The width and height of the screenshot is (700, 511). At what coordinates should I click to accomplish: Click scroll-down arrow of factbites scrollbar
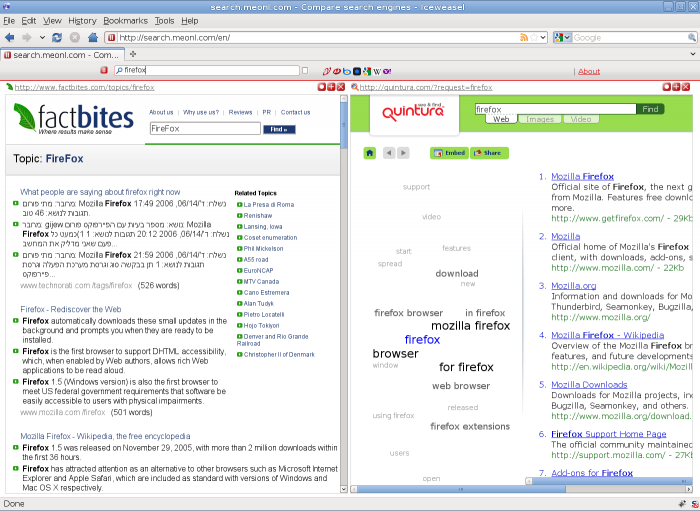click(x=344, y=489)
